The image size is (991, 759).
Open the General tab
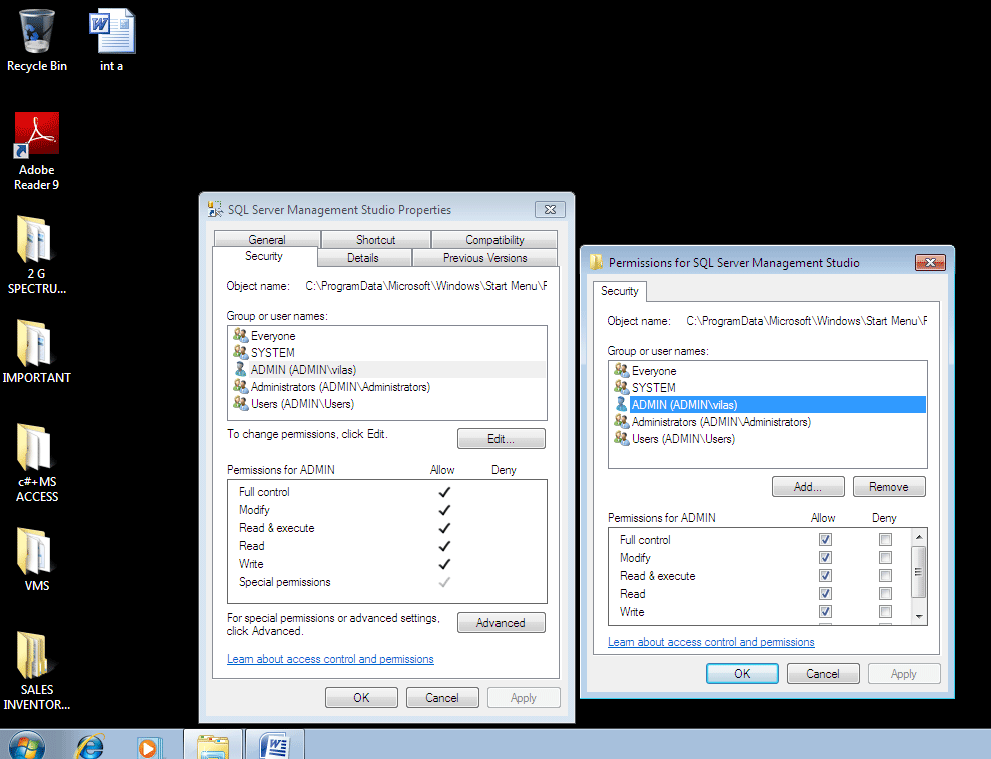click(267, 240)
